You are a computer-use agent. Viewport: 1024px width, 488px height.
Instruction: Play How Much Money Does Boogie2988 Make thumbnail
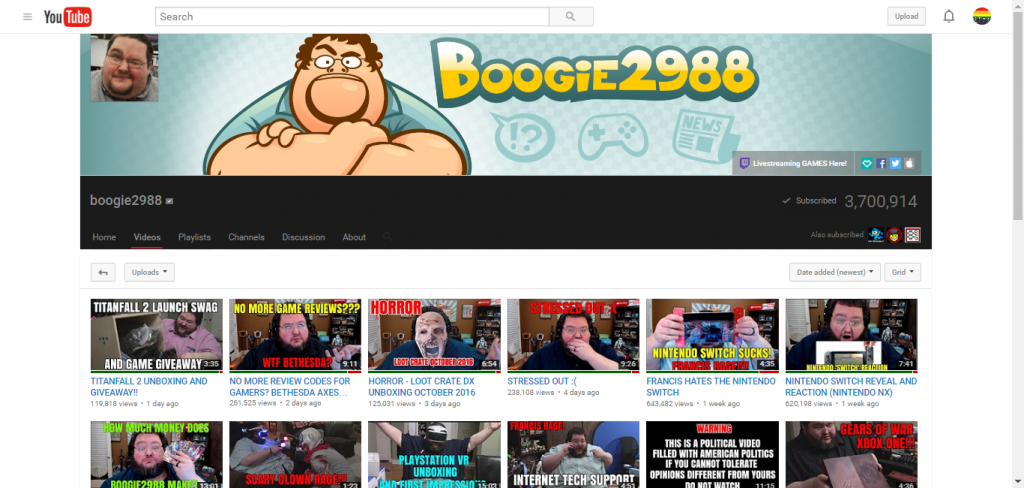click(156, 455)
